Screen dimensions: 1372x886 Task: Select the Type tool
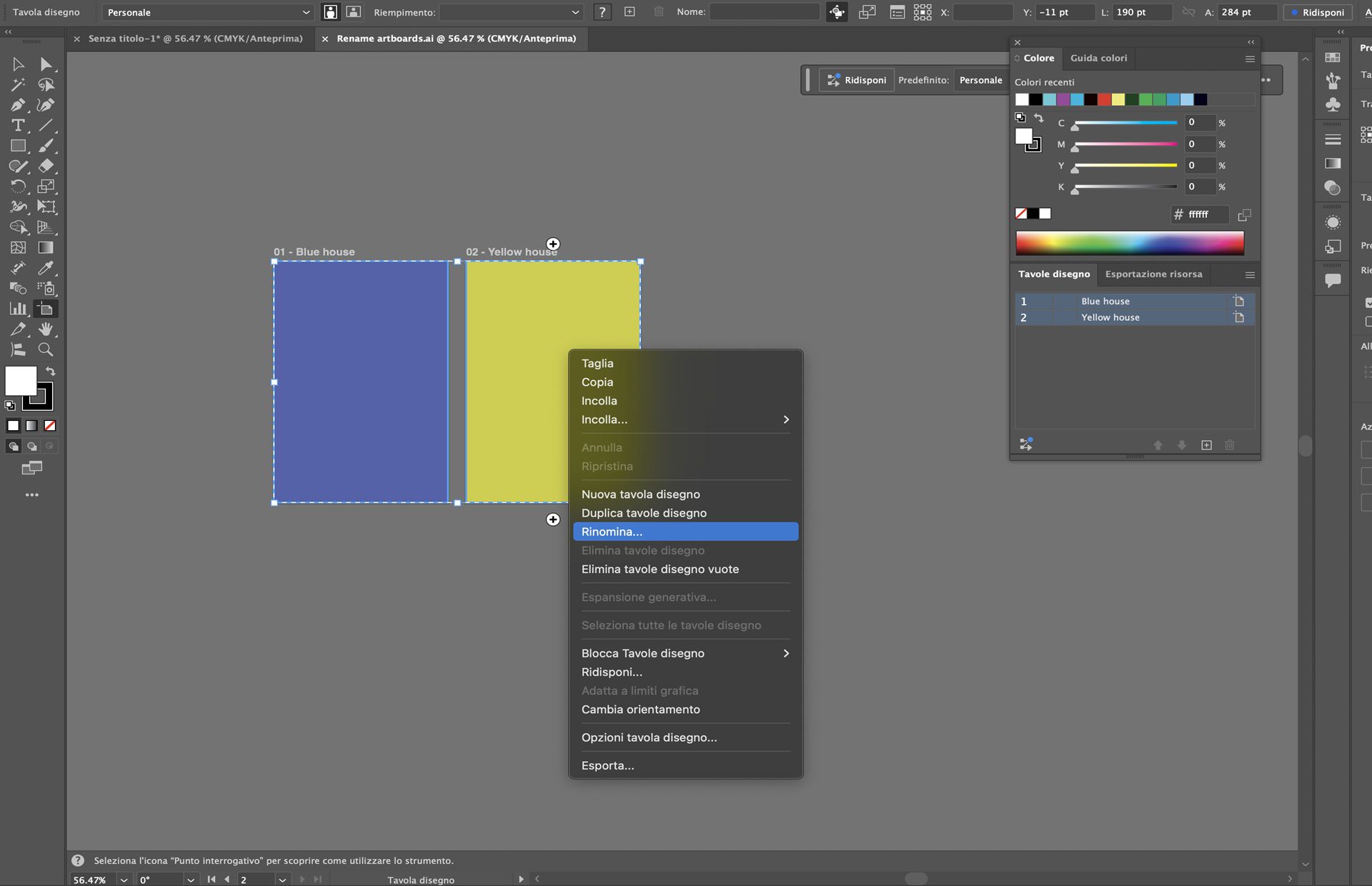[x=18, y=125]
